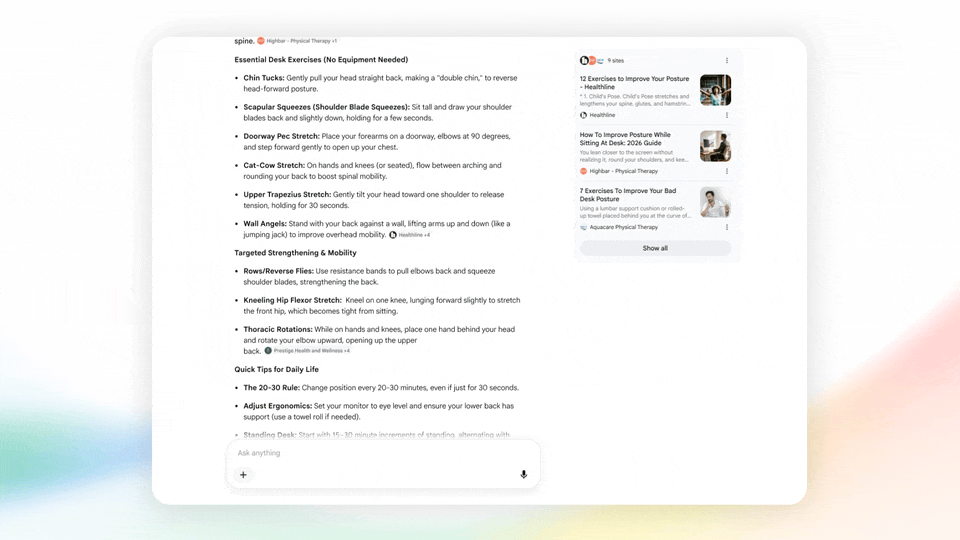960x540 pixels.
Task: Click the Aquacare article thumbnail image
Action: 716,202
